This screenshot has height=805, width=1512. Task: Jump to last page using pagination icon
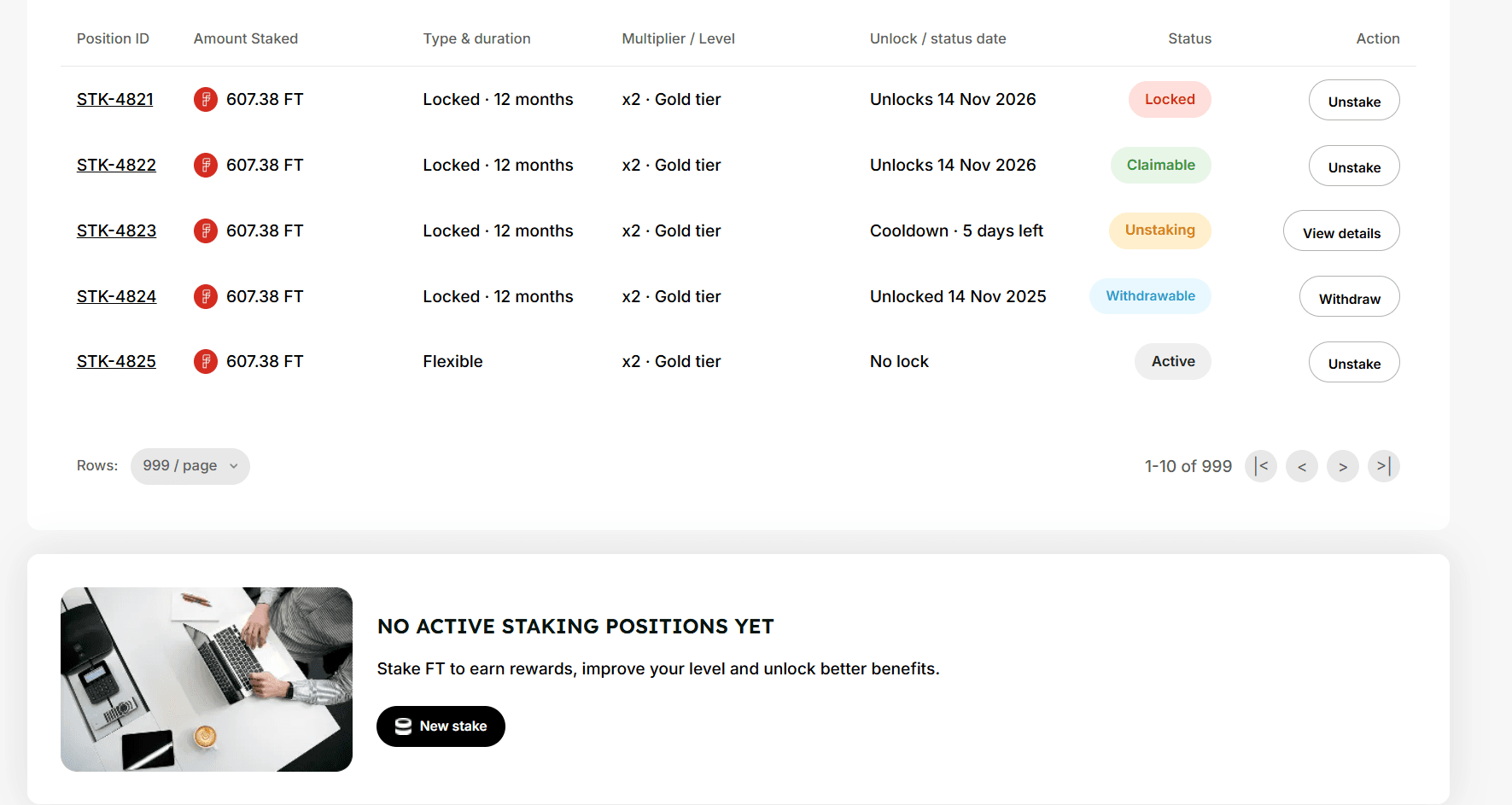(1383, 466)
